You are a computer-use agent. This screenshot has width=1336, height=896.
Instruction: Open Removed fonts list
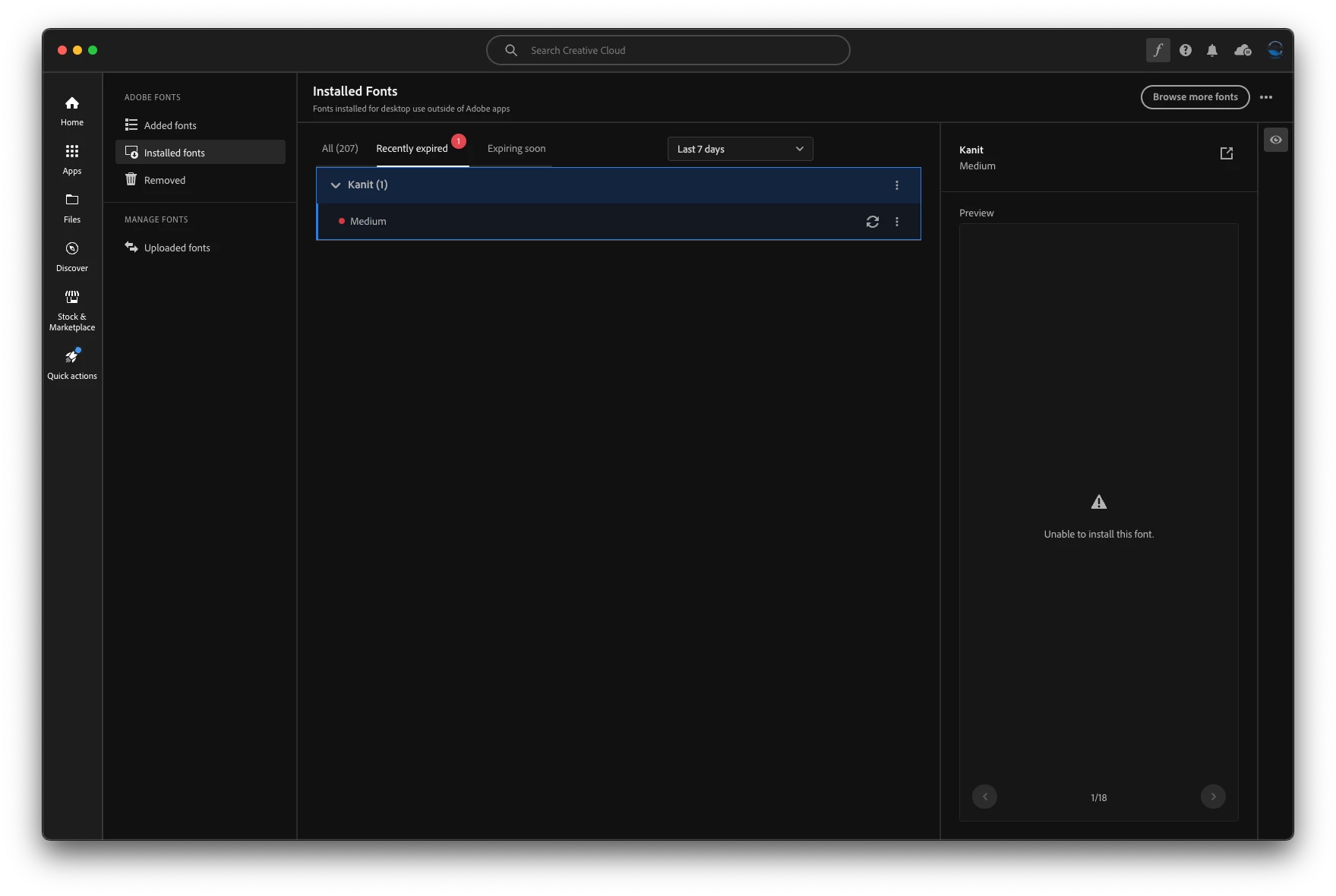point(201,180)
